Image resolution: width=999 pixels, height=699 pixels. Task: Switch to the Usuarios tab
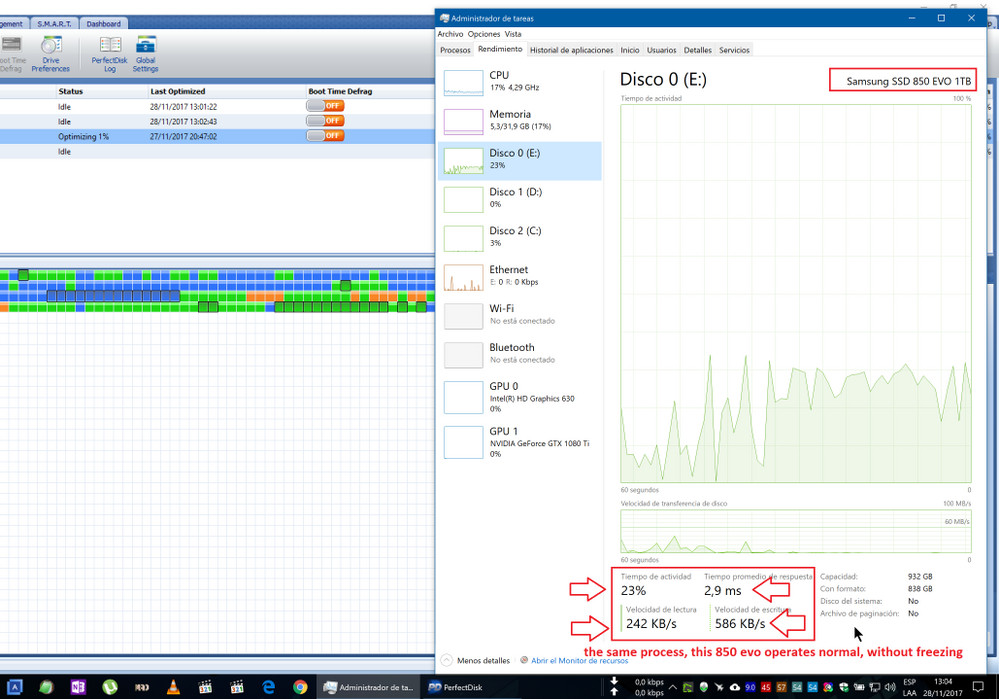[661, 50]
